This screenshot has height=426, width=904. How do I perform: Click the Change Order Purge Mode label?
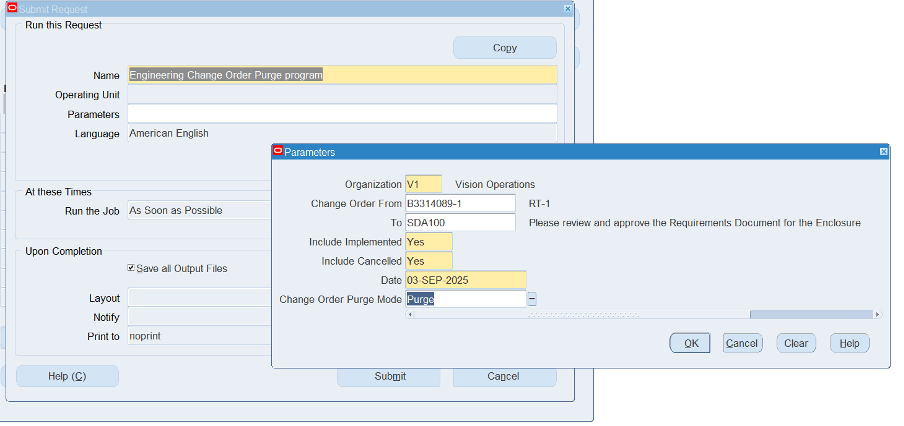click(341, 299)
